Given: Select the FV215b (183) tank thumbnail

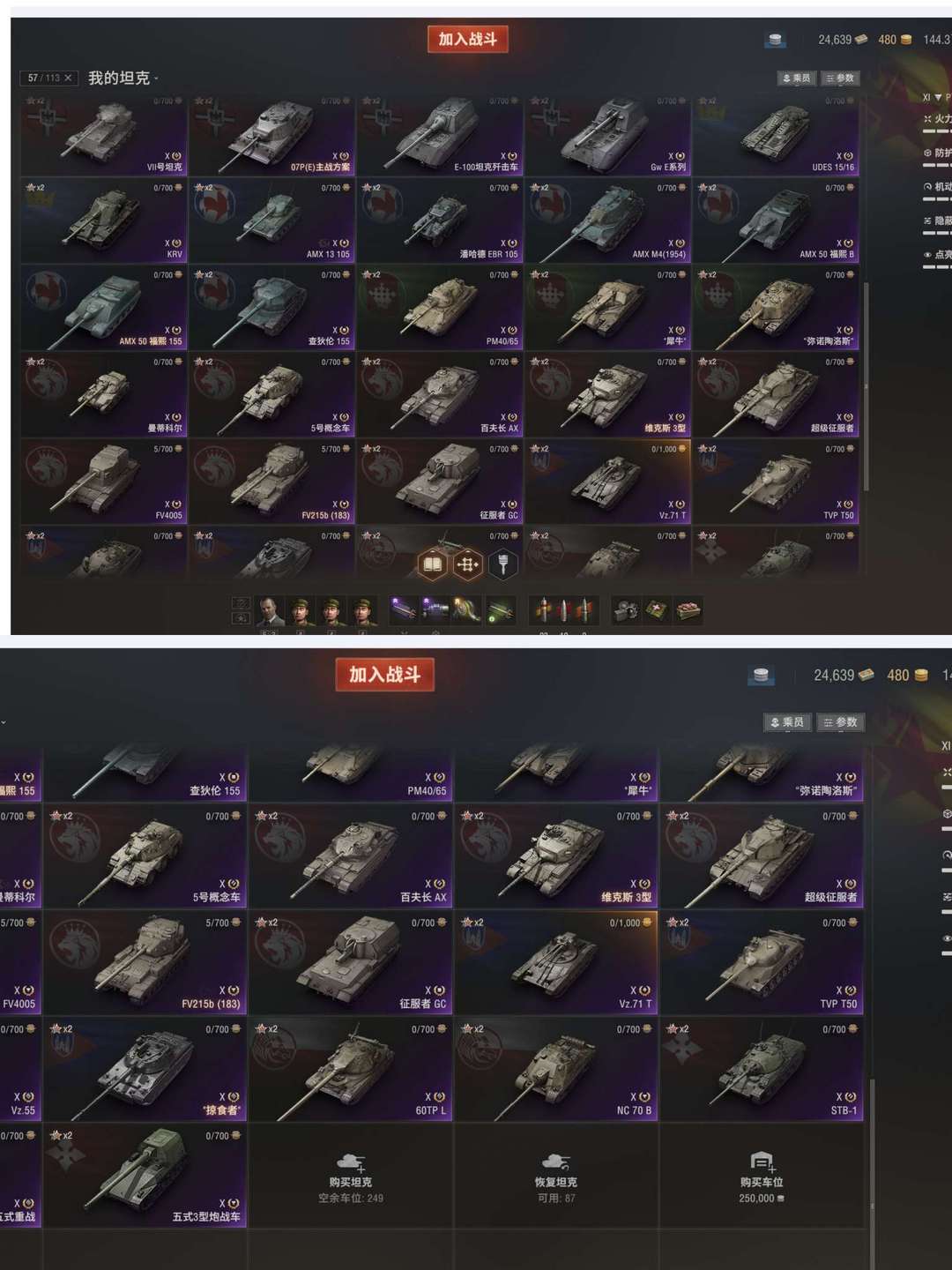Looking at the screenshot, I should 272,482.
